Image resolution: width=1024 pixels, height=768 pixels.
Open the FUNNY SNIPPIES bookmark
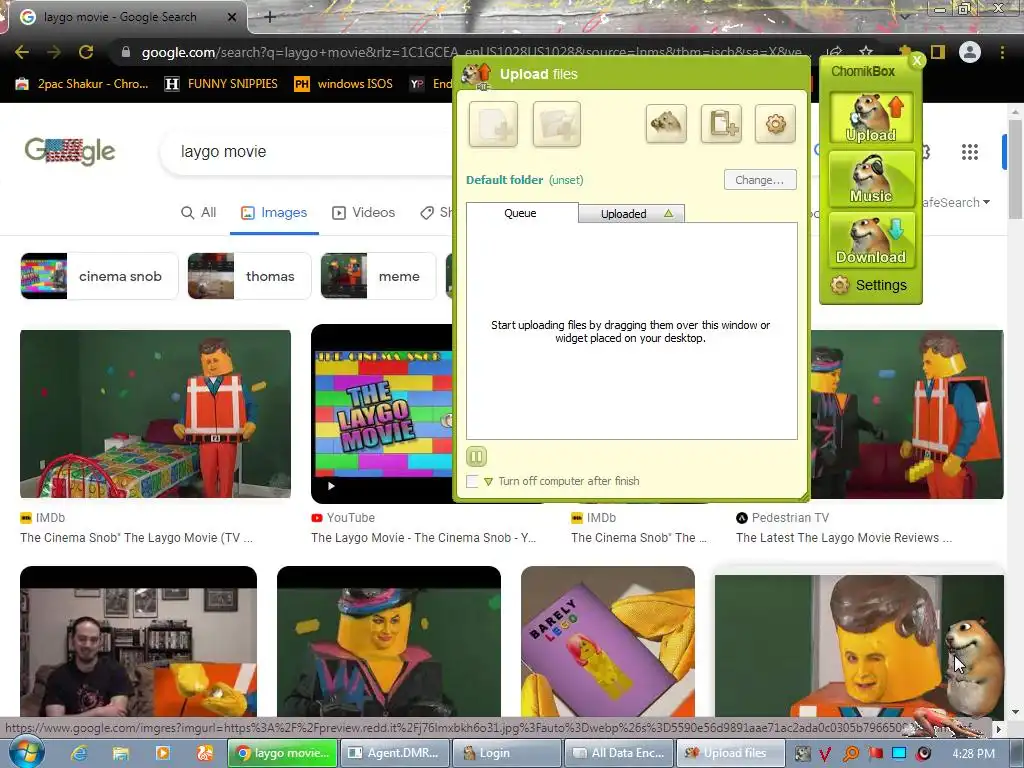click(x=221, y=84)
